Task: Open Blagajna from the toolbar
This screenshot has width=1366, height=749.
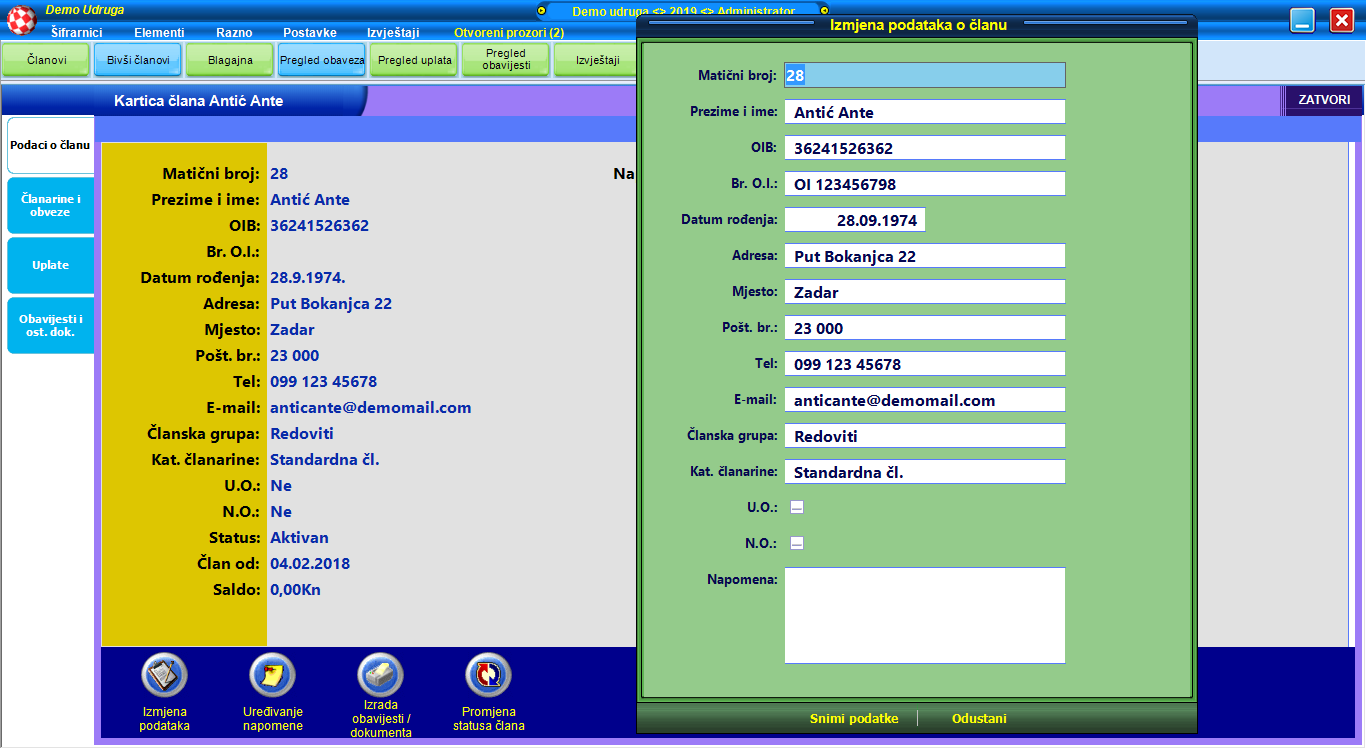Action: point(230,60)
